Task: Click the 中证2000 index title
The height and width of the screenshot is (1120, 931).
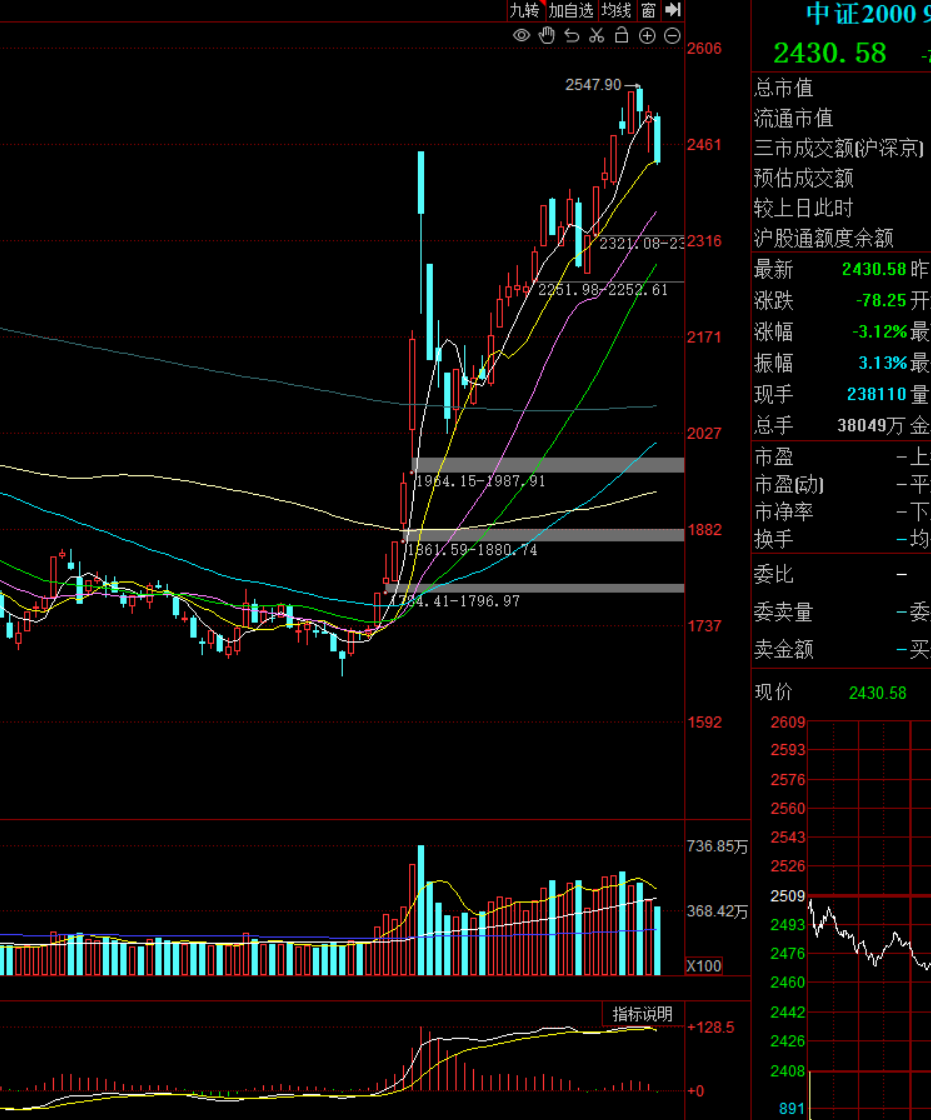Action: [x=861, y=14]
